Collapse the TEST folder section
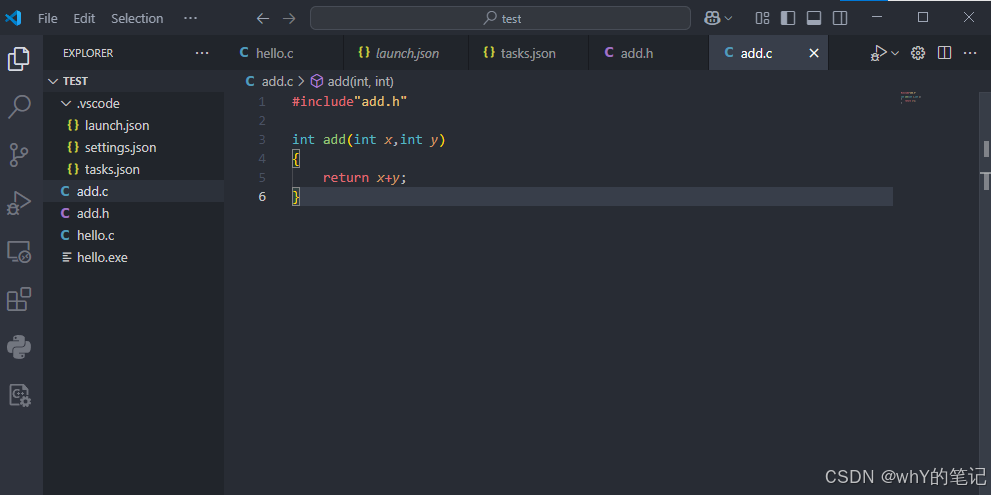This screenshot has height=495, width=991. point(133,81)
